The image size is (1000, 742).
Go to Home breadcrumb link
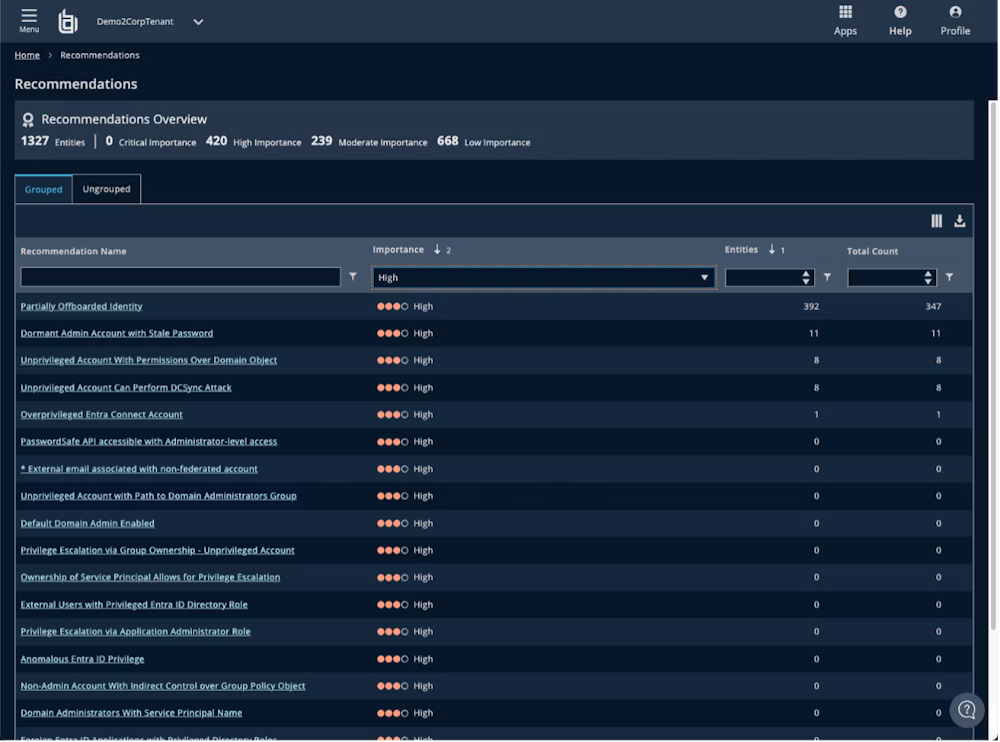(27, 55)
